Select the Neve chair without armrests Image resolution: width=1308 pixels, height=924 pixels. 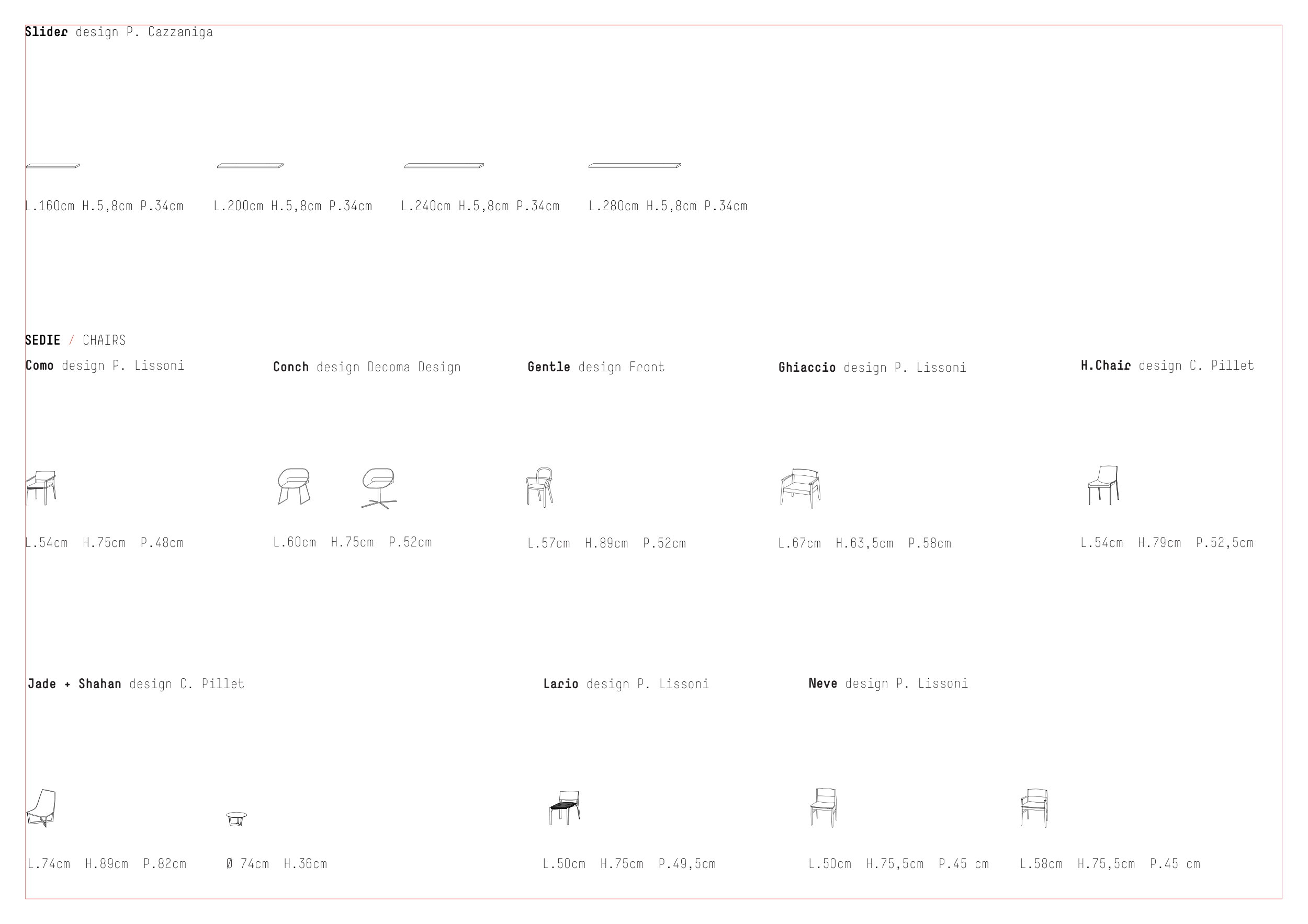point(824,807)
